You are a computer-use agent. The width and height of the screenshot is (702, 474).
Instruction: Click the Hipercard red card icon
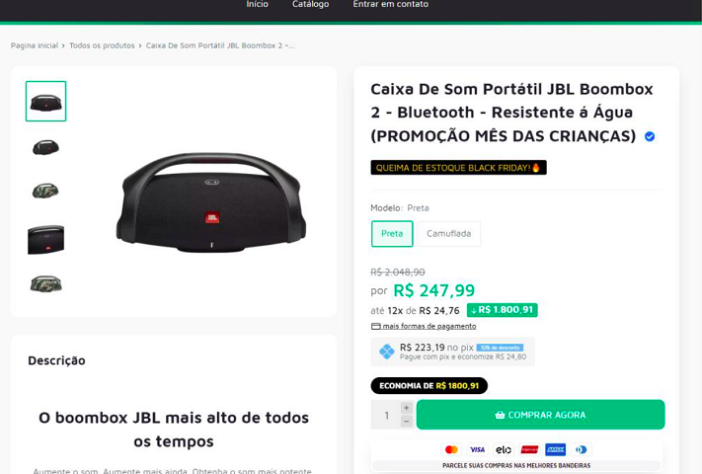click(529, 449)
